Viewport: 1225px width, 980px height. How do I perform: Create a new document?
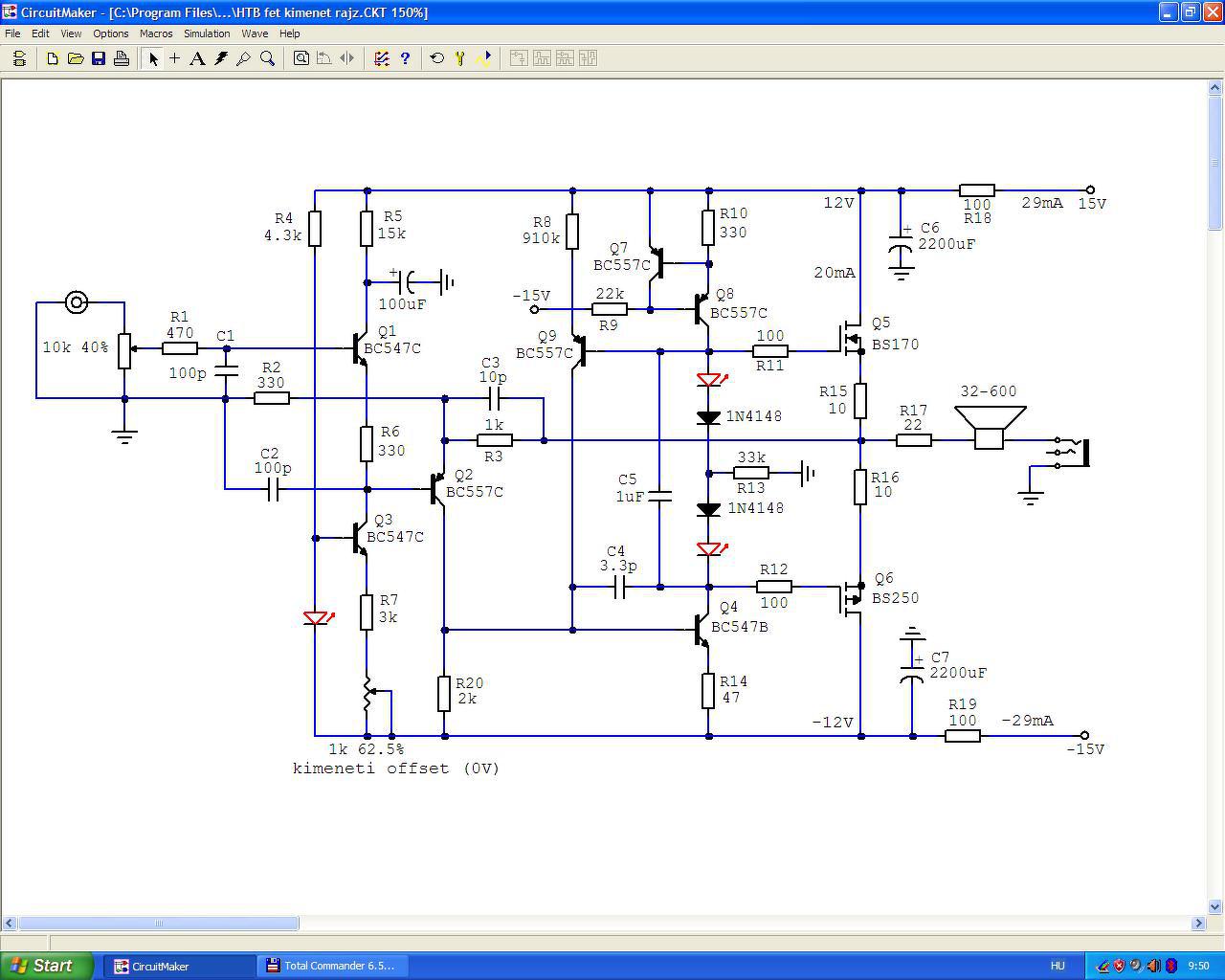tap(52, 58)
